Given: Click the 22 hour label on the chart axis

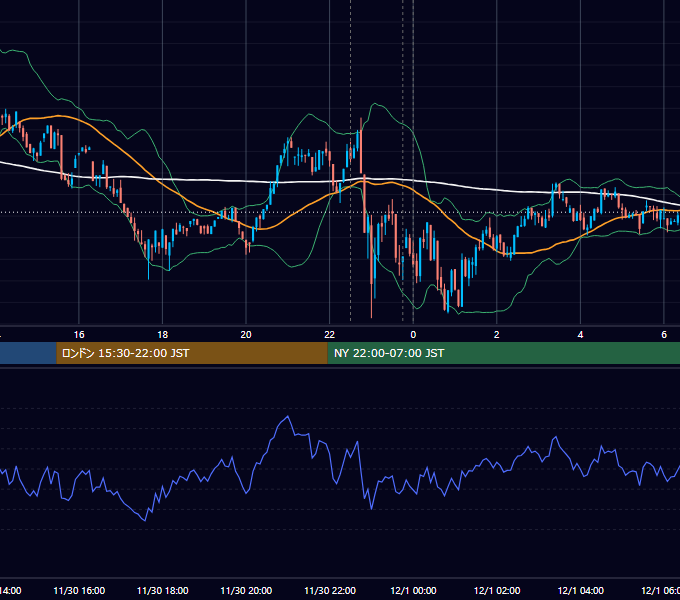Looking at the screenshot, I should click(x=330, y=335).
